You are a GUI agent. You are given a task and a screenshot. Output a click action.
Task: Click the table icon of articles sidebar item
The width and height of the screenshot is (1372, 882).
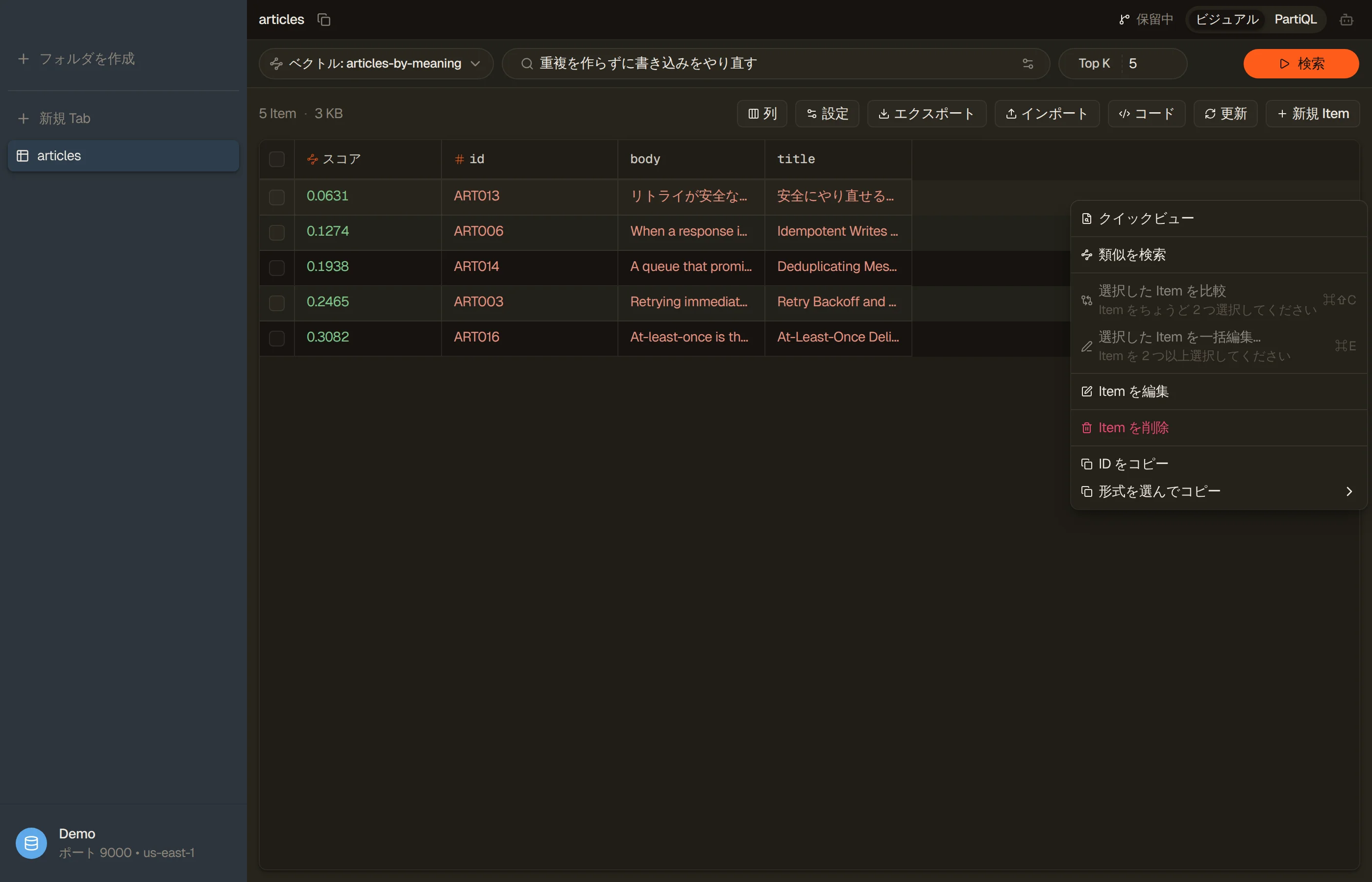pos(23,156)
